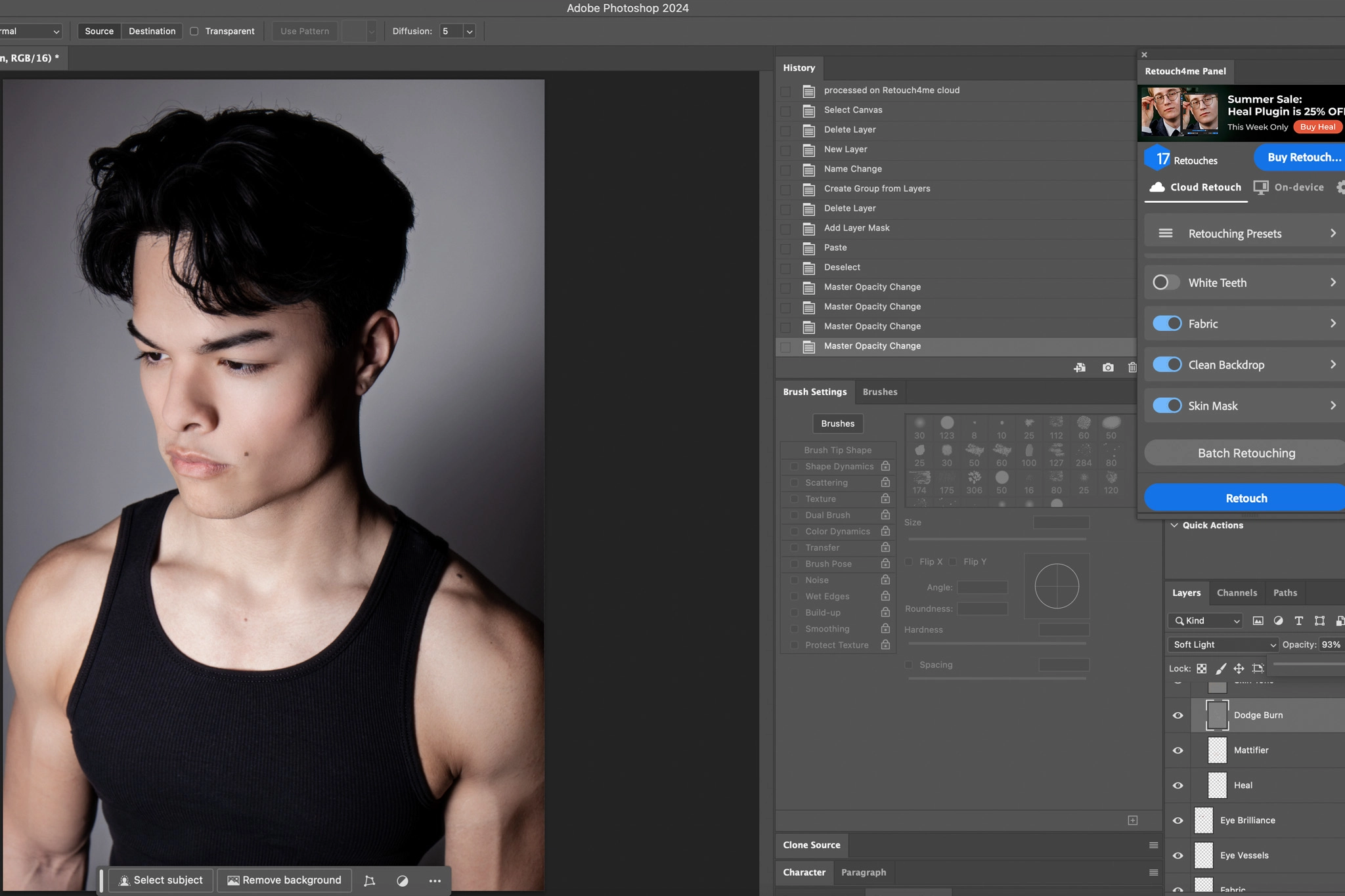Screen dimensions: 1345x896
Task: Open the Retouch4me panel settings gear
Action: [1341, 187]
